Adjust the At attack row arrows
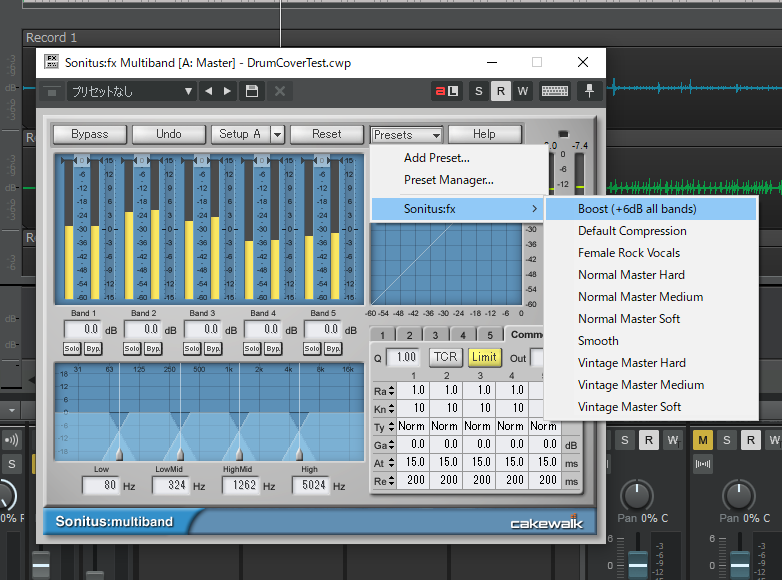 tap(391, 463)
